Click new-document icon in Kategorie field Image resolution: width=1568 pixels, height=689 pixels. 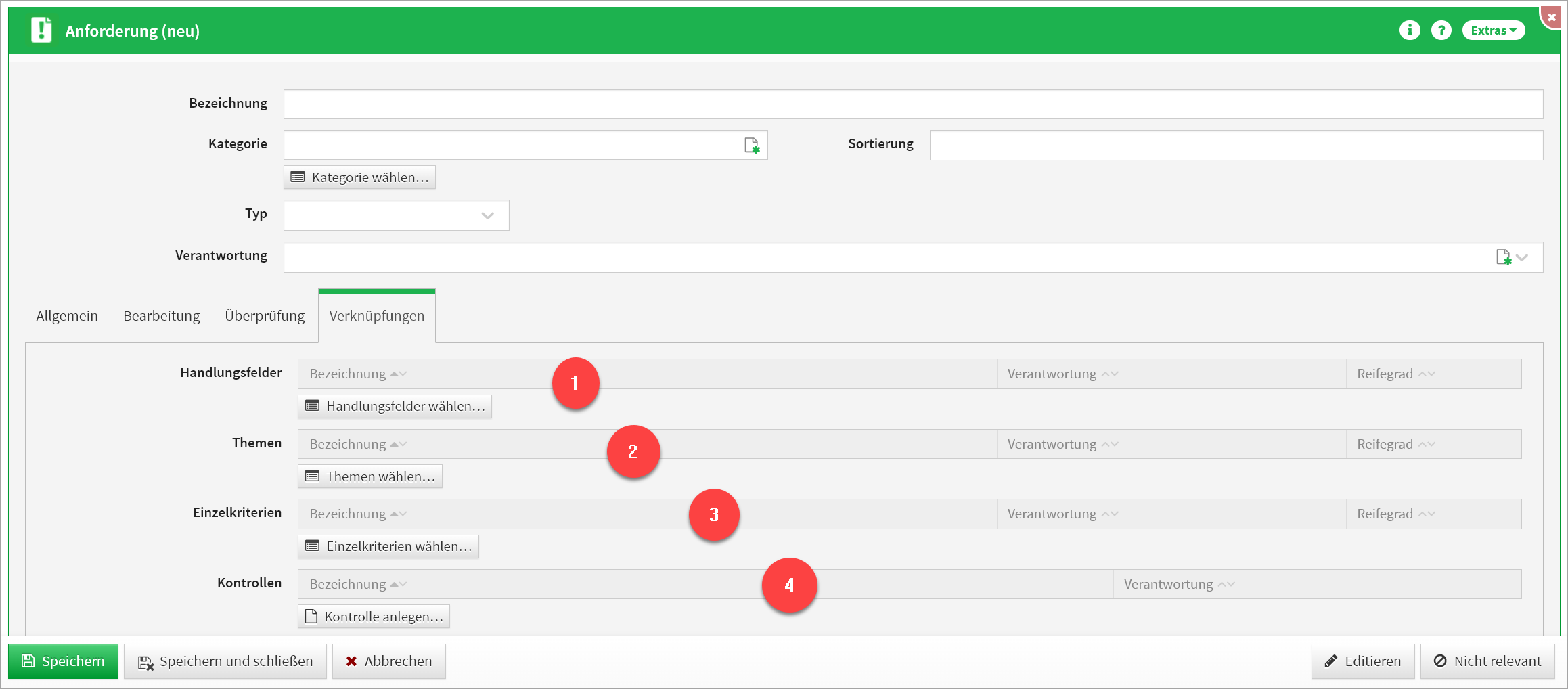752,146
